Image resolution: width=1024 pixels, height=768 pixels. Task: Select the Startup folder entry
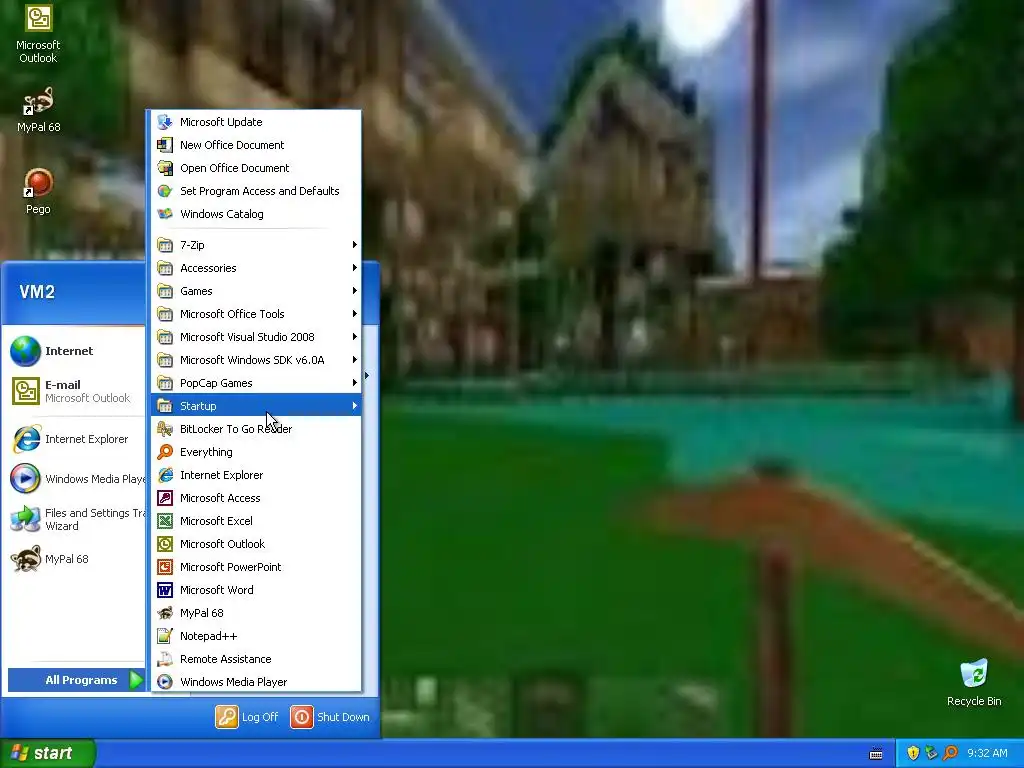[255, 406]
